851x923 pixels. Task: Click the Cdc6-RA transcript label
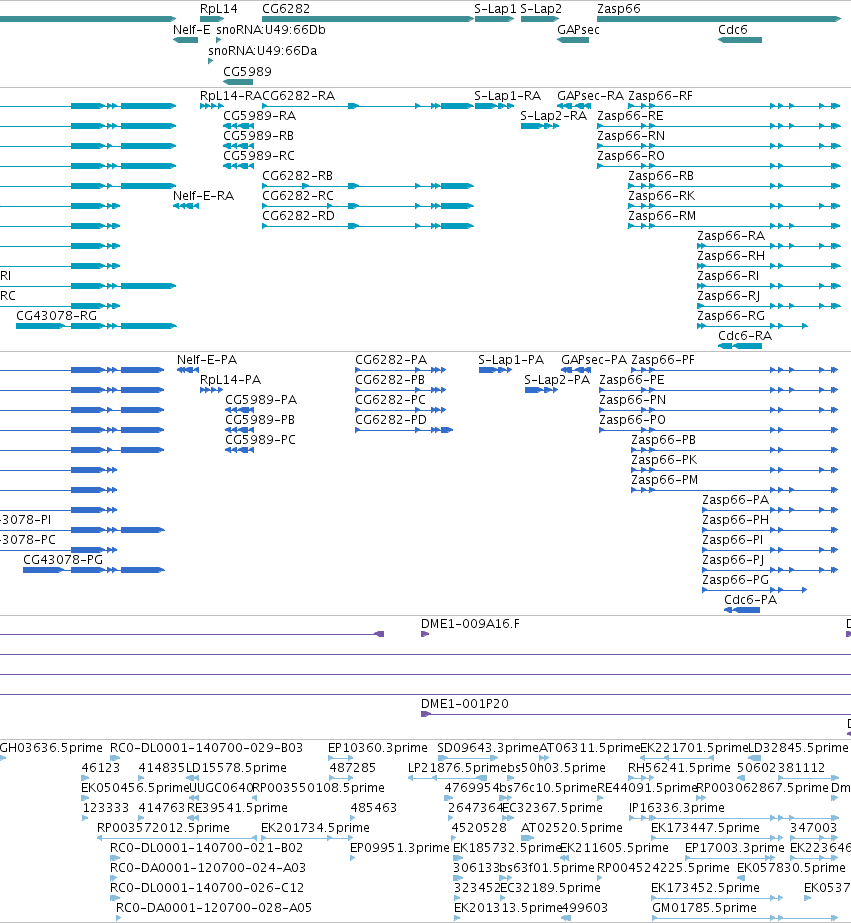(745, 336)
